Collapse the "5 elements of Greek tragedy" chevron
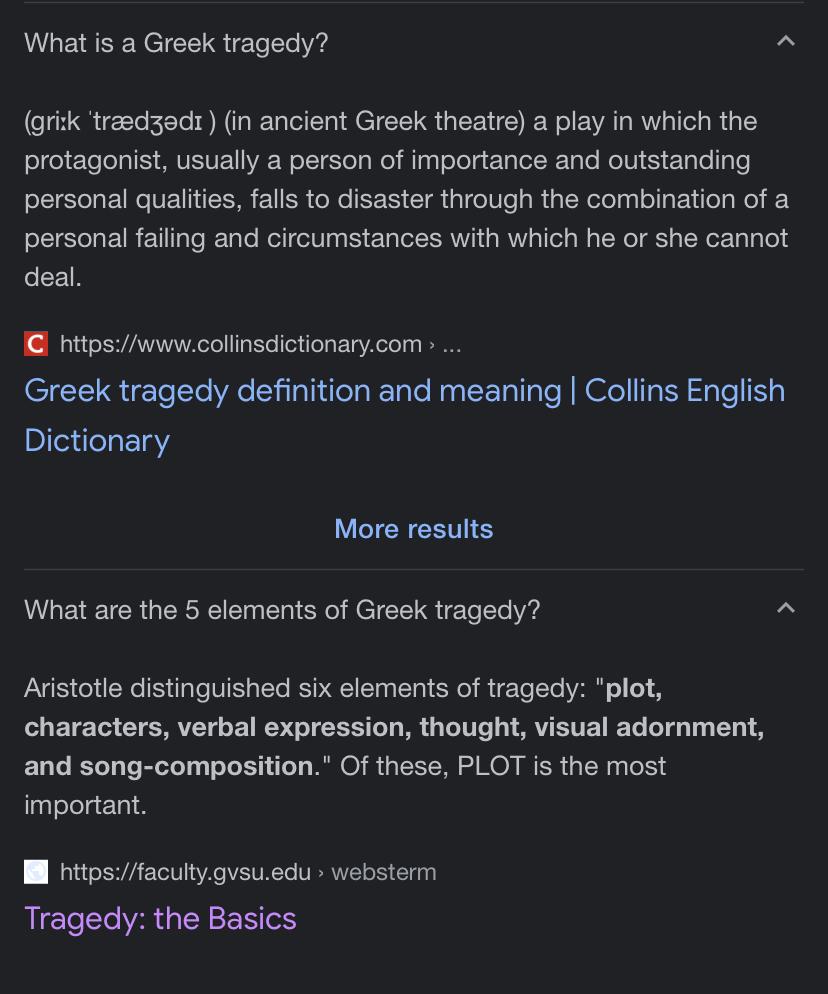The width and height of the screenshot is (828, 994). tap(786, 608)
